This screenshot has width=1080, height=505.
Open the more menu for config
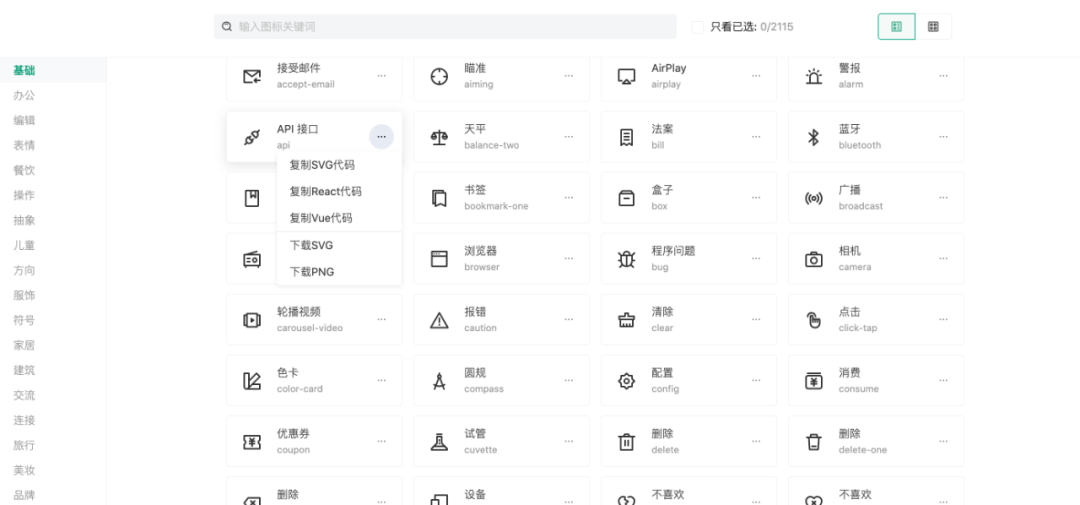click(x=756, y=380)
